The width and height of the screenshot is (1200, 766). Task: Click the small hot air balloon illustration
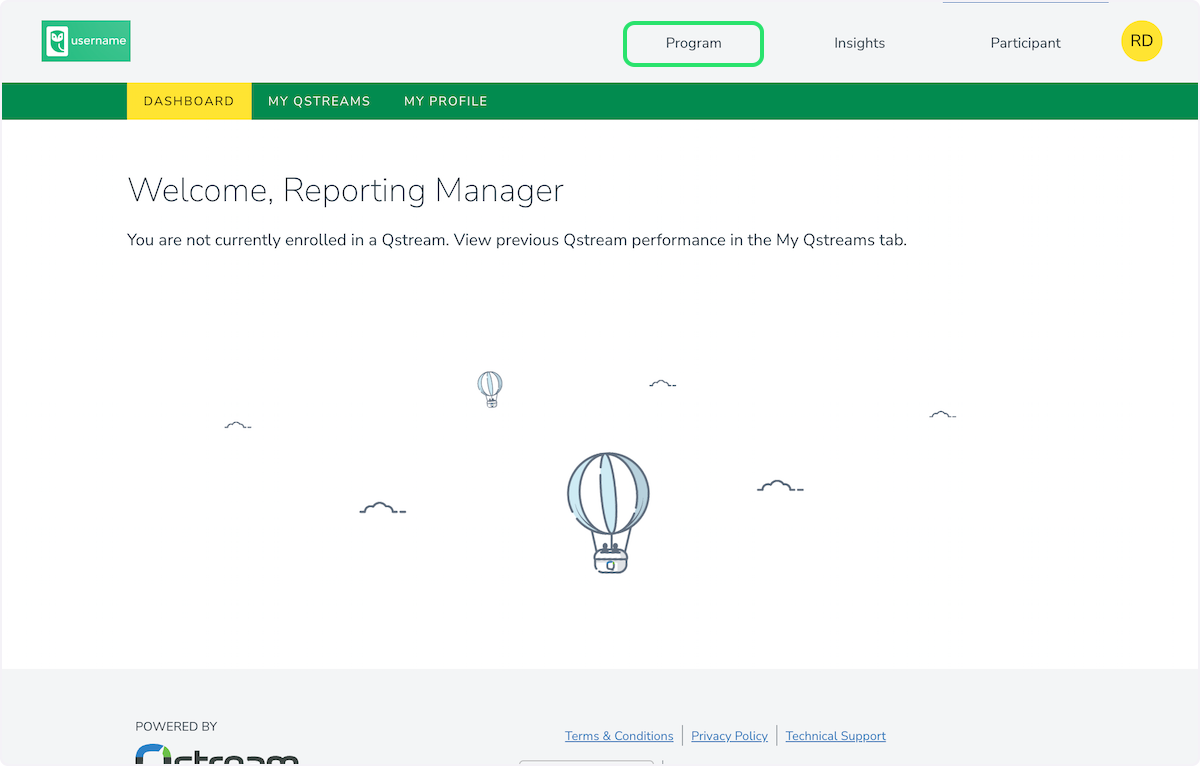pyautogui.click(x=490, y=389)
